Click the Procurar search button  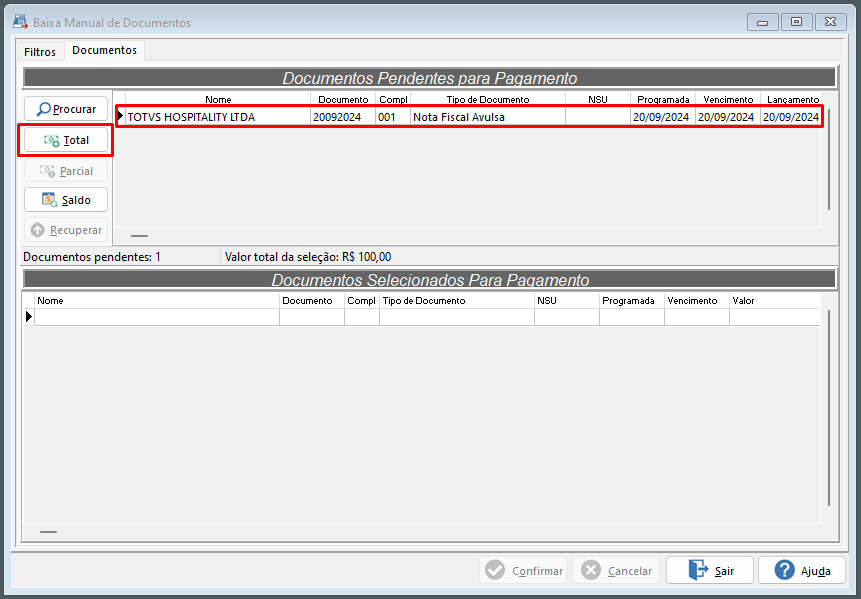[66, 109]
